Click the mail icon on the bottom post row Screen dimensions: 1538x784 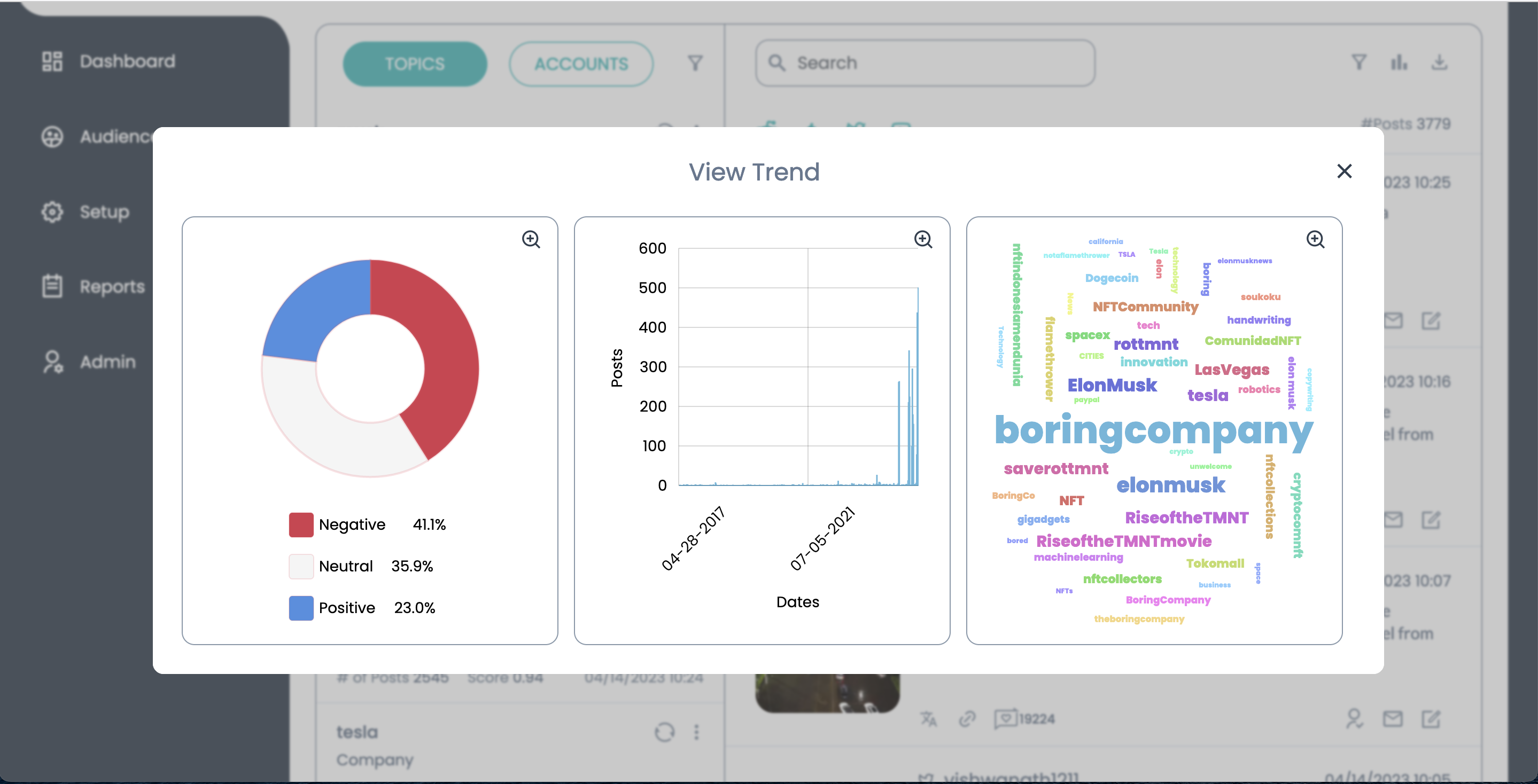click(x=1393, y=719)
